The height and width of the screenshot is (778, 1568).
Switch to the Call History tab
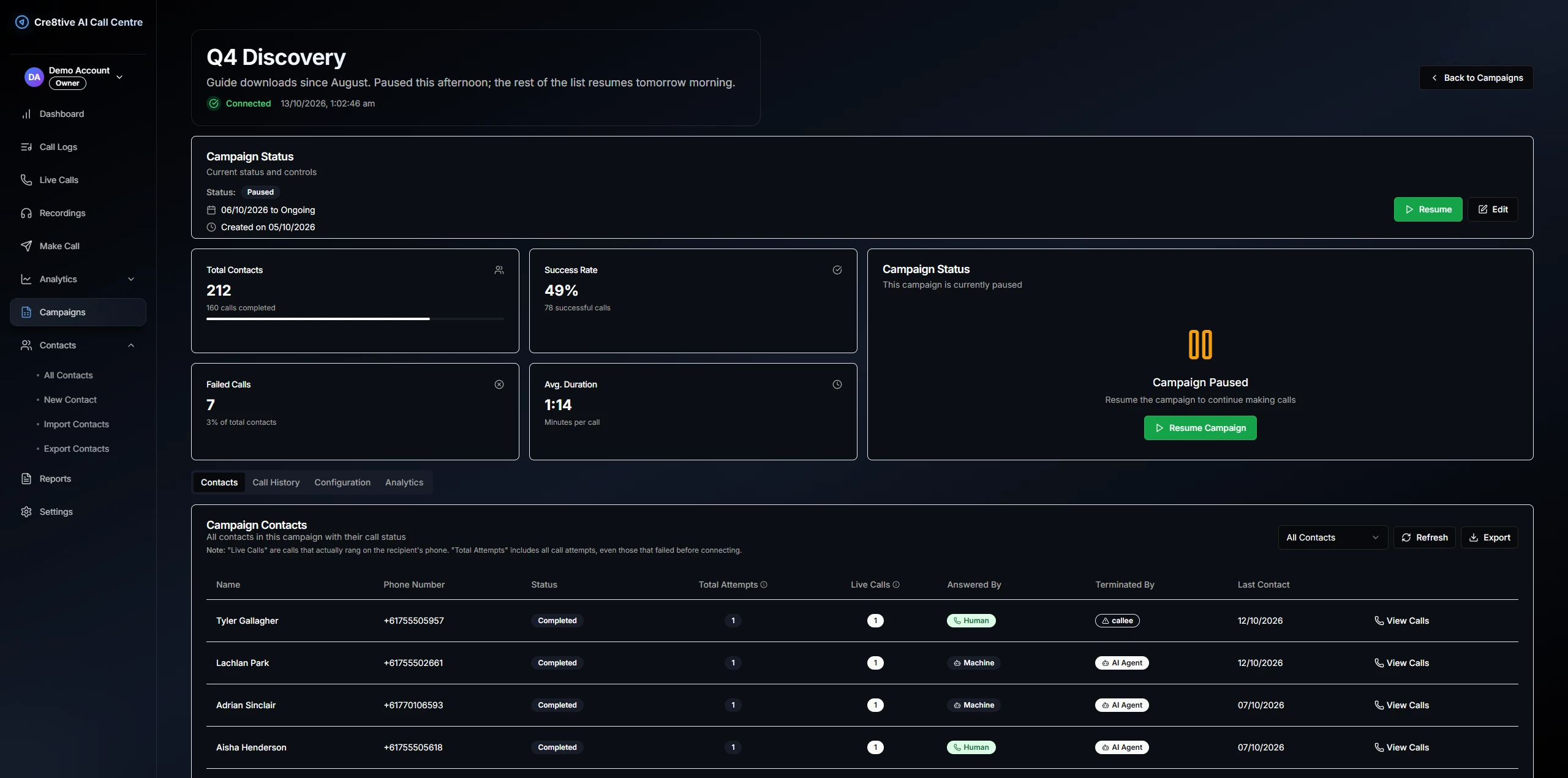[276, 482]
